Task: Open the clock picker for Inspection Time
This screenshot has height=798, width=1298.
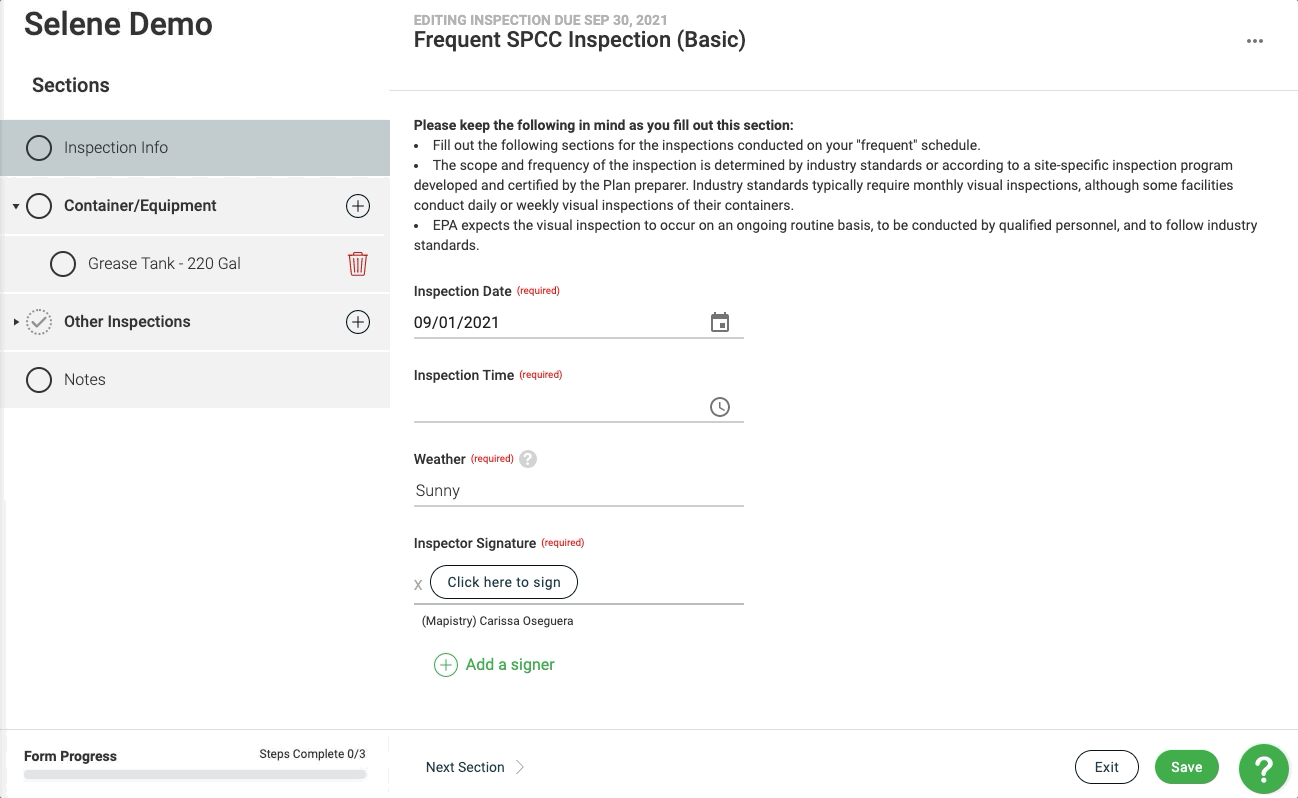Action: 720,407
